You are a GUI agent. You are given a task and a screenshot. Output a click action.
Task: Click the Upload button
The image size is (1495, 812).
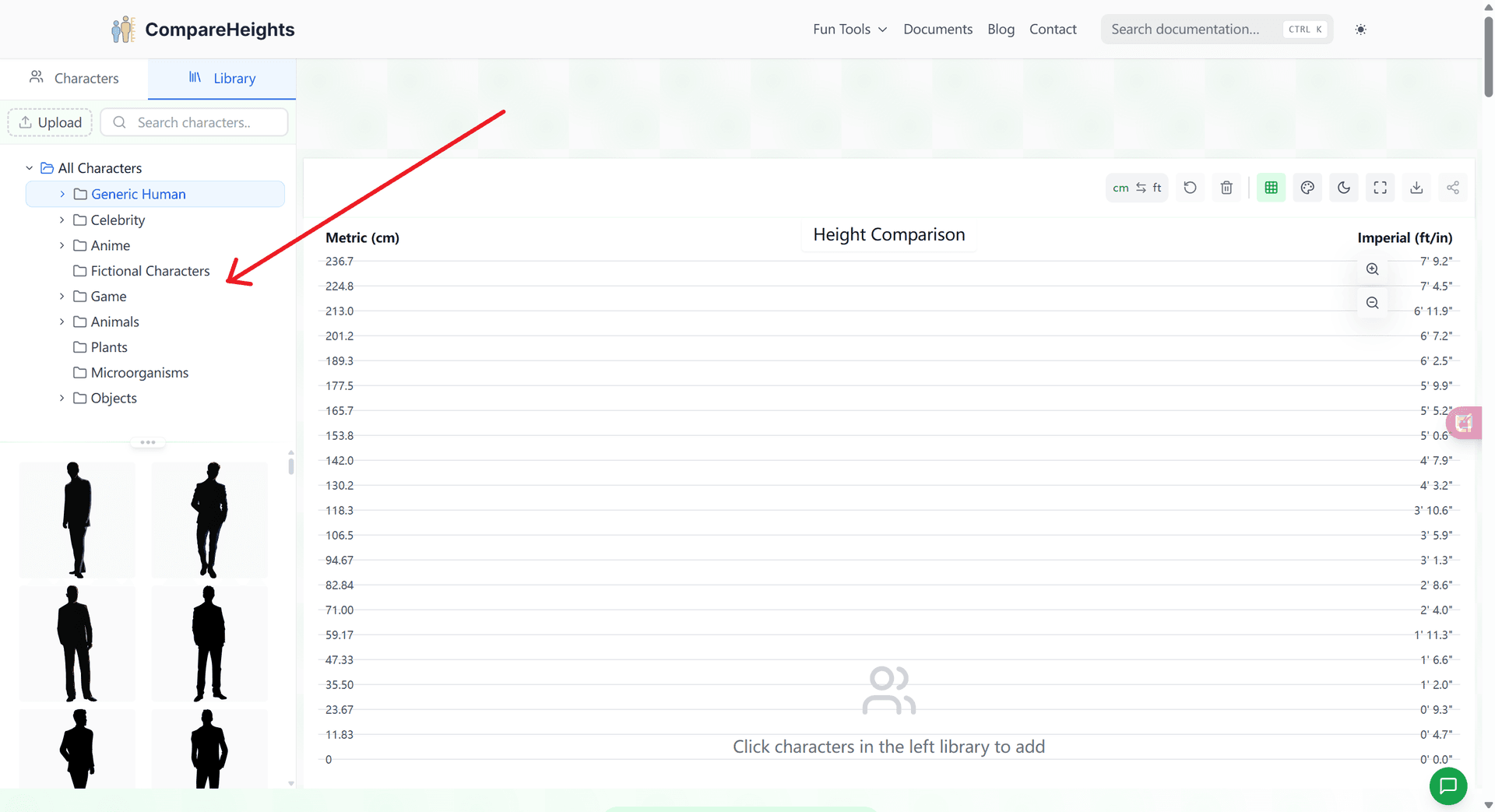50,122
